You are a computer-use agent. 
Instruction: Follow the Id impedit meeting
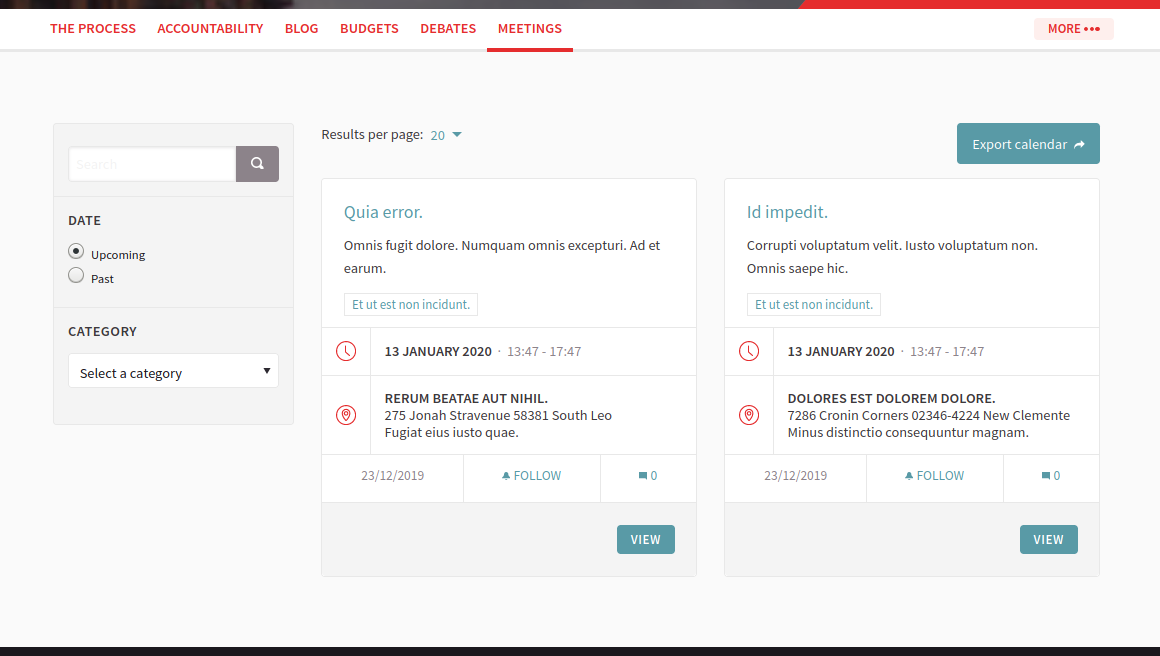[935, 476]
